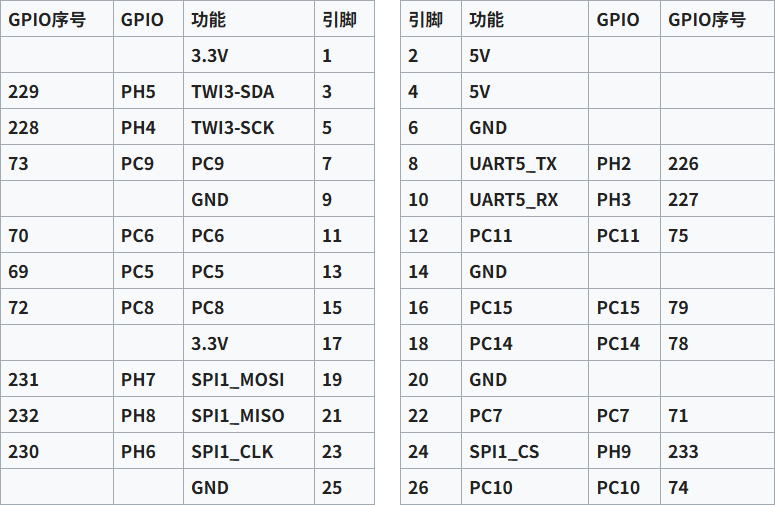
Task: Click the TWI3-SCK function cell
Action: pyautogui.click(x=232, y=128)
